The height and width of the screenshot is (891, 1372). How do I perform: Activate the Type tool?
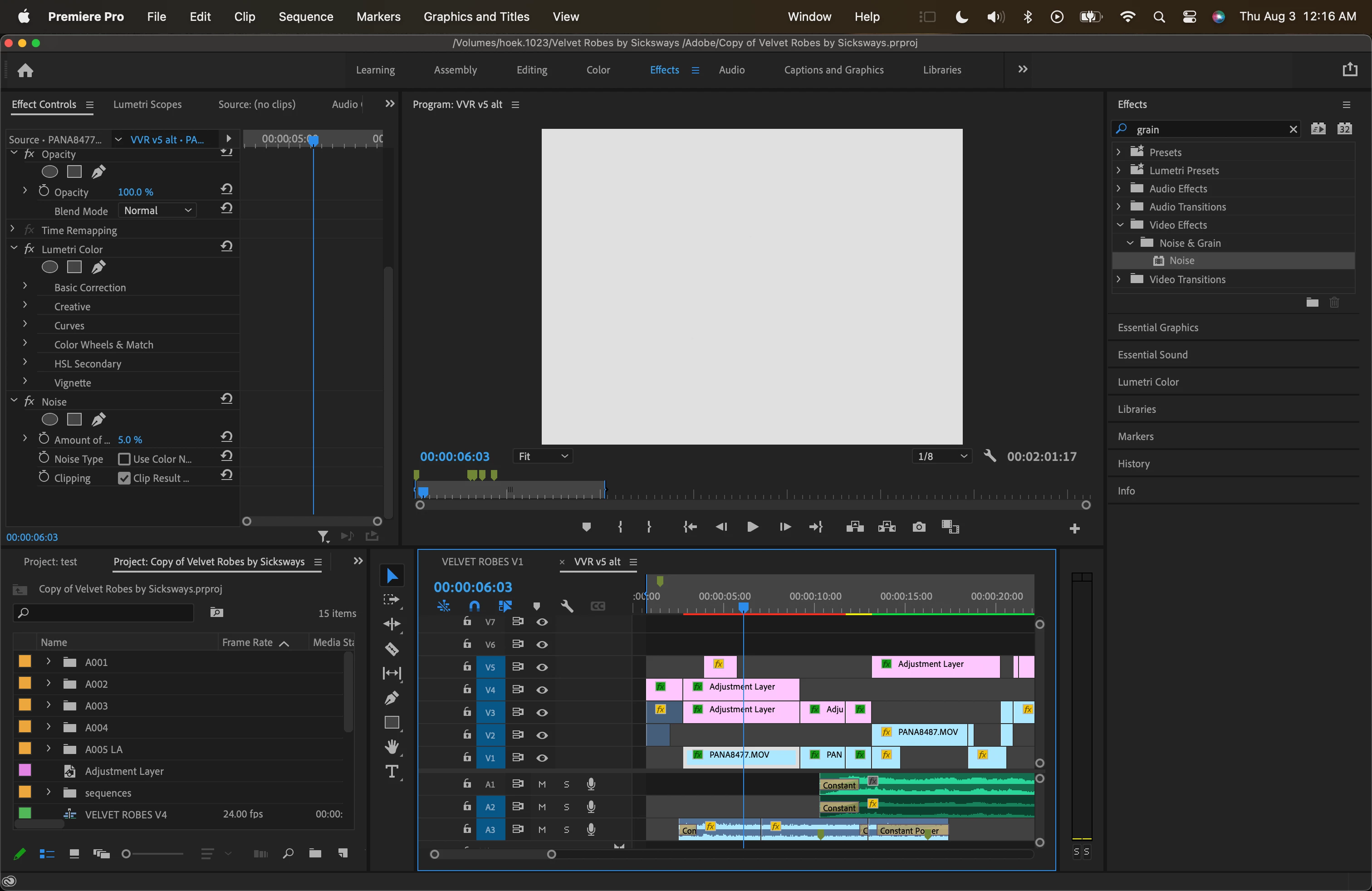coord(392,772)
